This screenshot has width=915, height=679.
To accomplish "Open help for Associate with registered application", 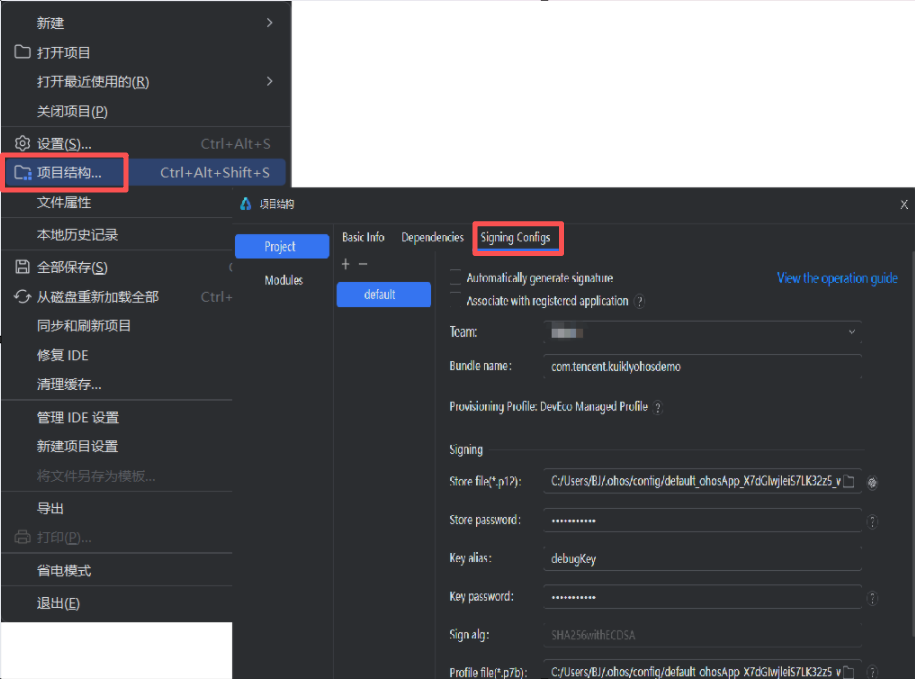I will 640,302.
